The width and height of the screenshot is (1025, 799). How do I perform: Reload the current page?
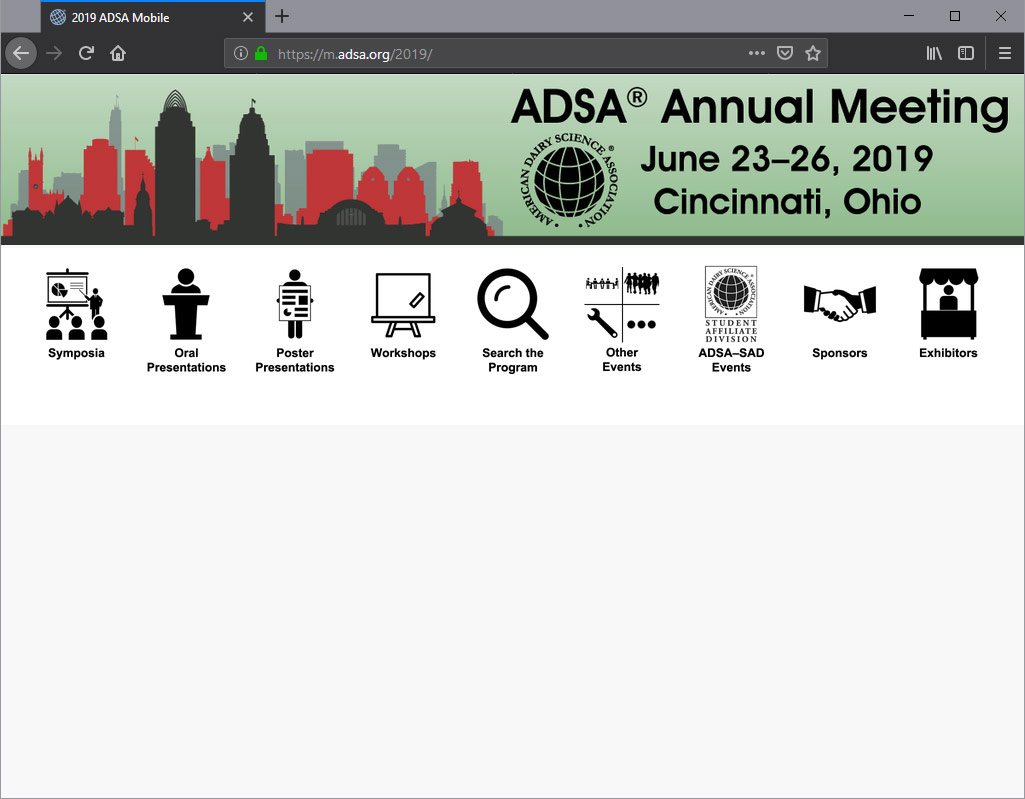(86, 53)
